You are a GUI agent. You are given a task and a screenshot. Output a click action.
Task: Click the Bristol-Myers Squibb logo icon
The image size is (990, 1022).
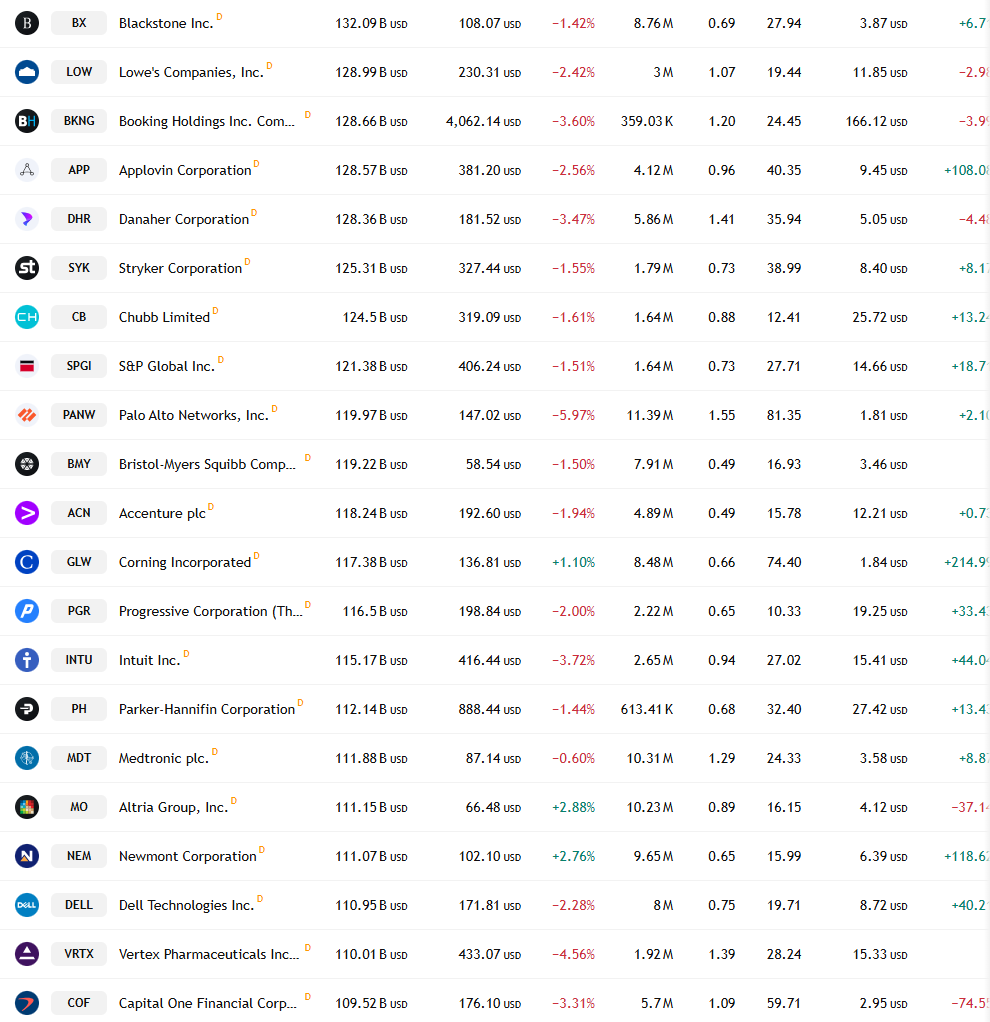click(27, 463)
